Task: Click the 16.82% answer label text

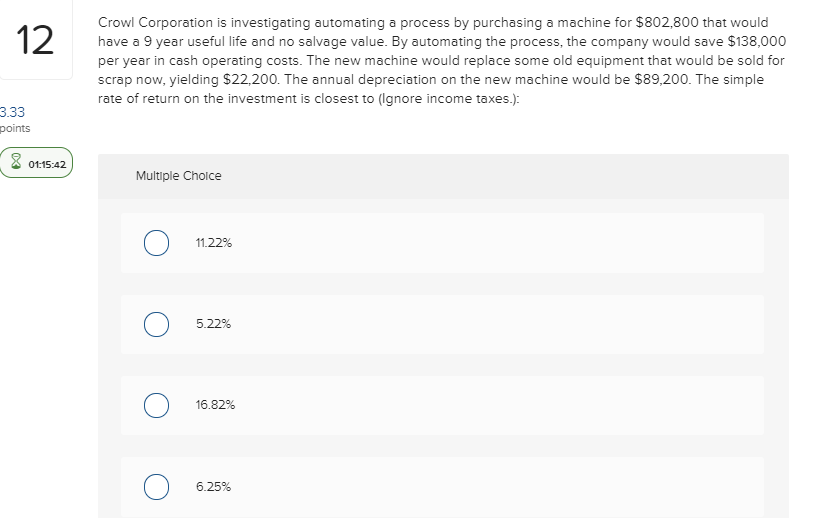Action: click(216, 405)
